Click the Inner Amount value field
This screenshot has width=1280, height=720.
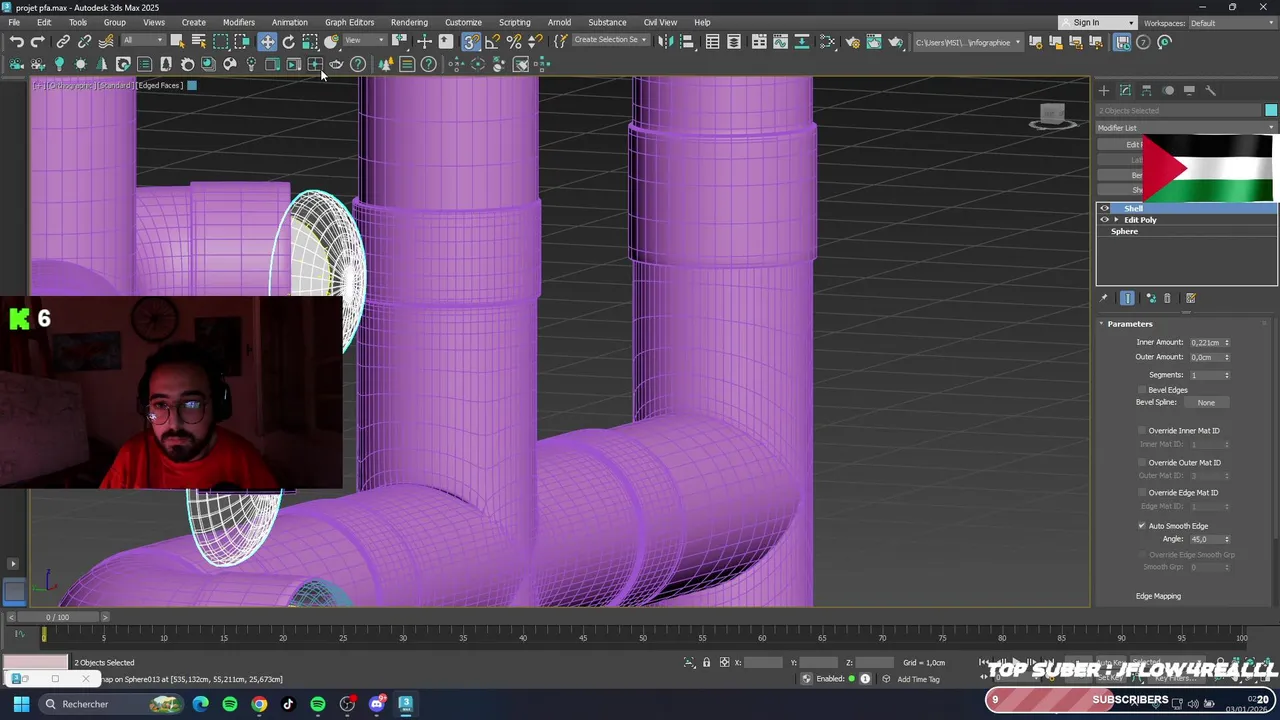[x=1205, y=343]
